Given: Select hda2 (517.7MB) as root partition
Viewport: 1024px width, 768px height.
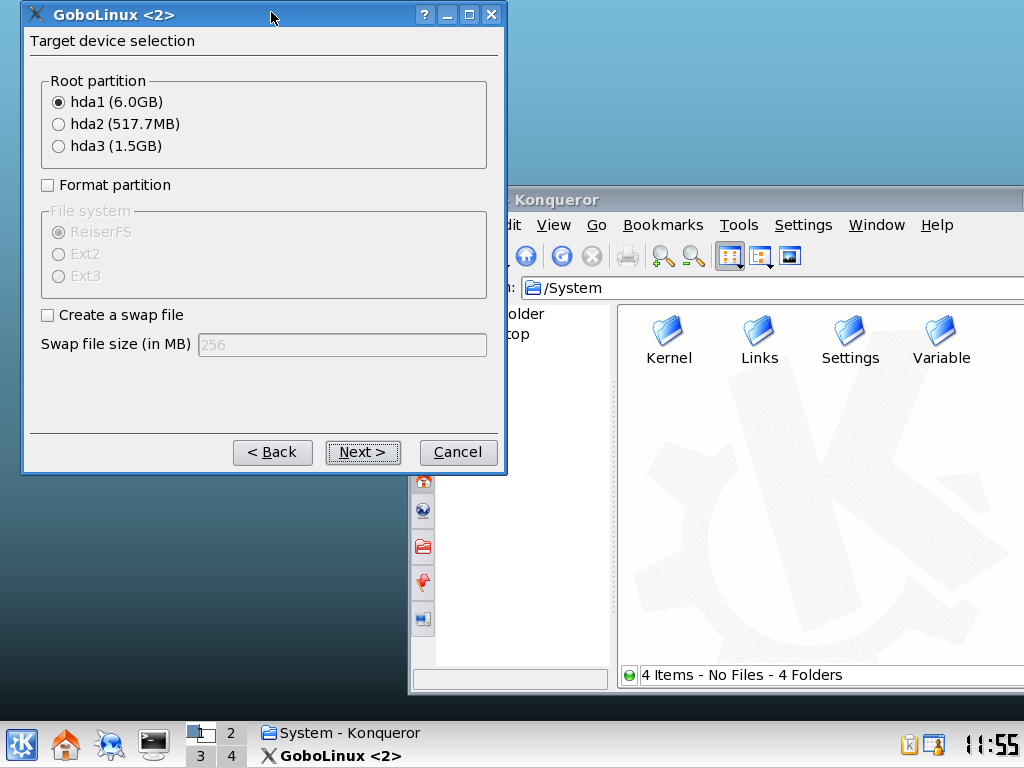Looking at the screenshot, I should coord(59,125).
